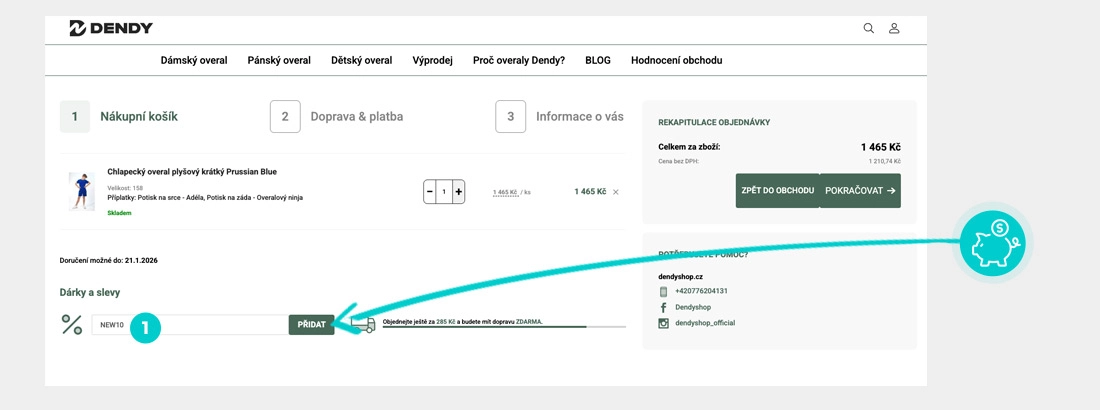This screenshot has height=410, width=1100.
Task: Open search with the magnifier icon
Action: pyautogui.click(x=868, y=28)
